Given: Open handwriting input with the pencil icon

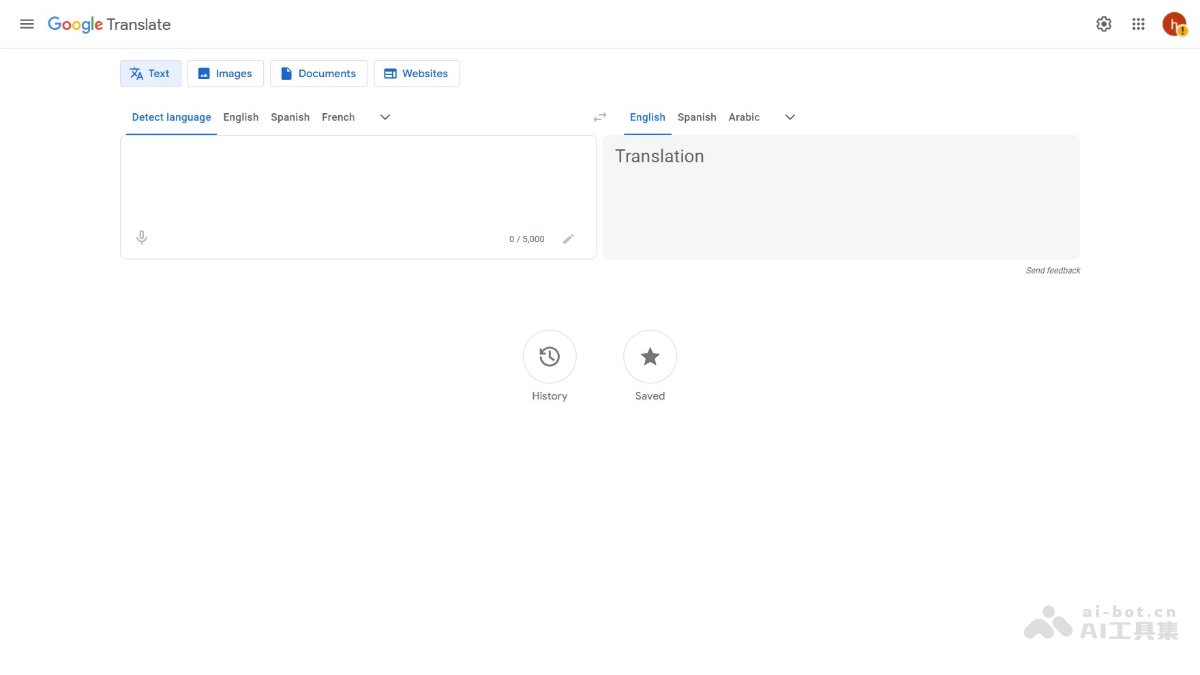Looking at the screenshot, I should click(x=568, y=238).
